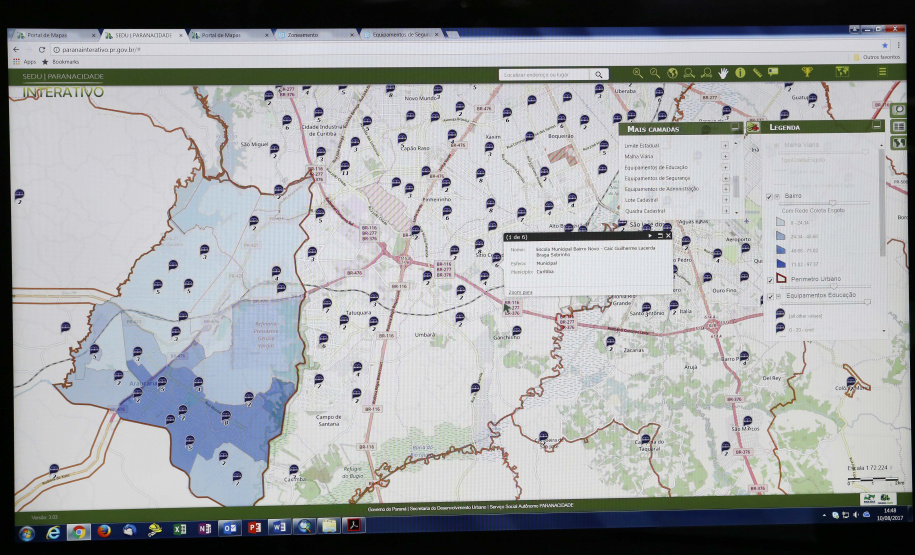The height and width of the screenshot is (555, 915).
Task: Select the ruler measure tool
Action: click(757, 73)
